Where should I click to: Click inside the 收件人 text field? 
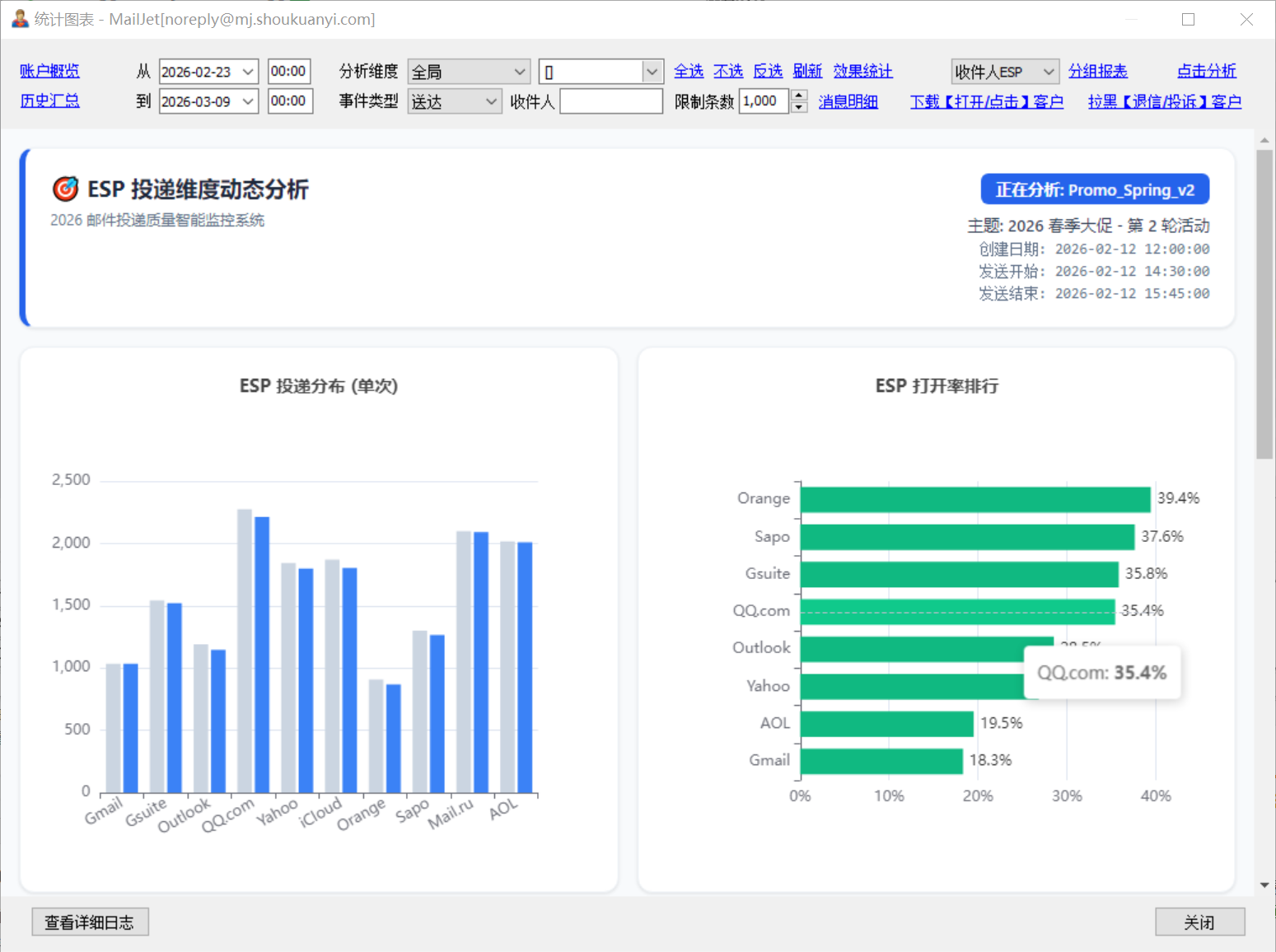tap(610, 102)
